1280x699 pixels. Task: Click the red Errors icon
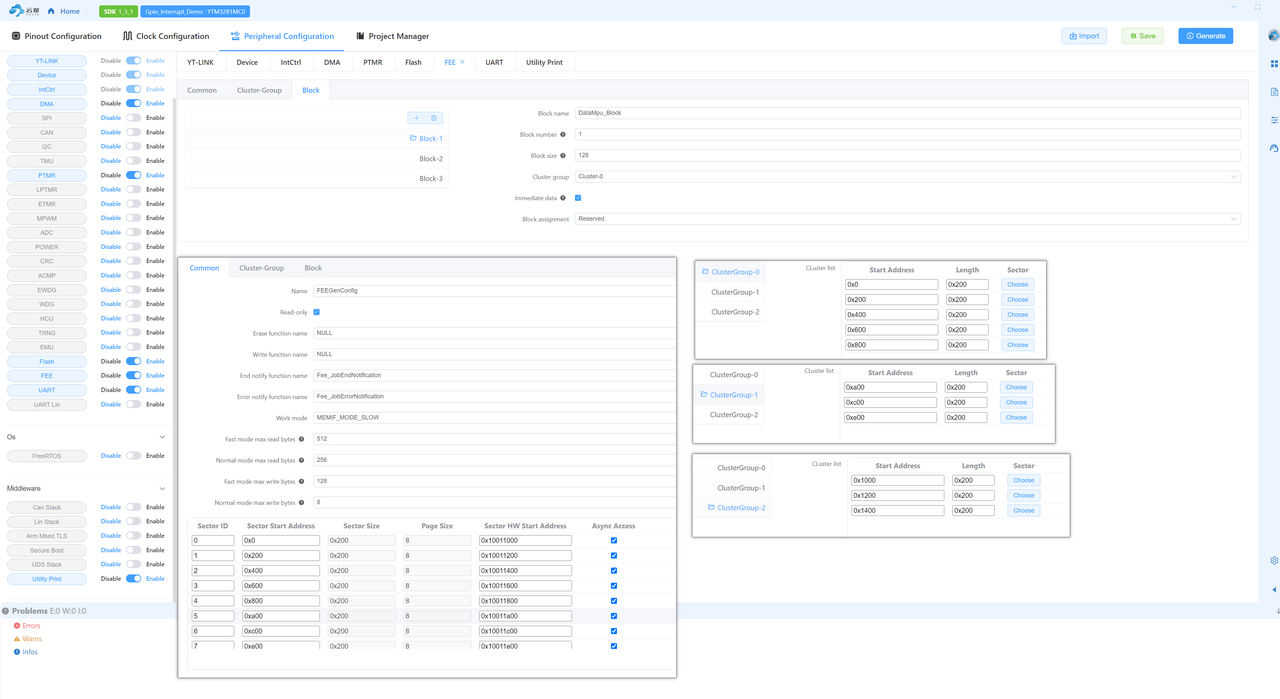(x=17, y=626)
